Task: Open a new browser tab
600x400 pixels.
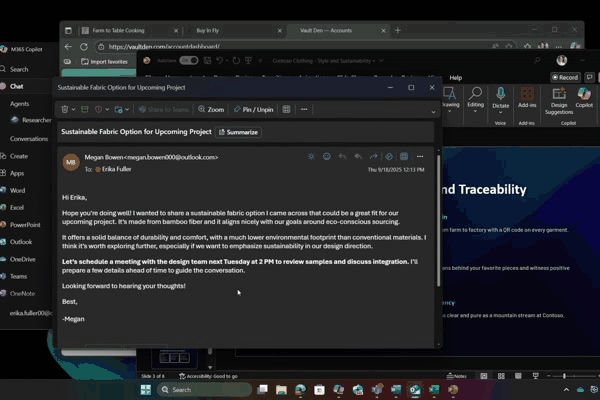Action: point(398,30)
